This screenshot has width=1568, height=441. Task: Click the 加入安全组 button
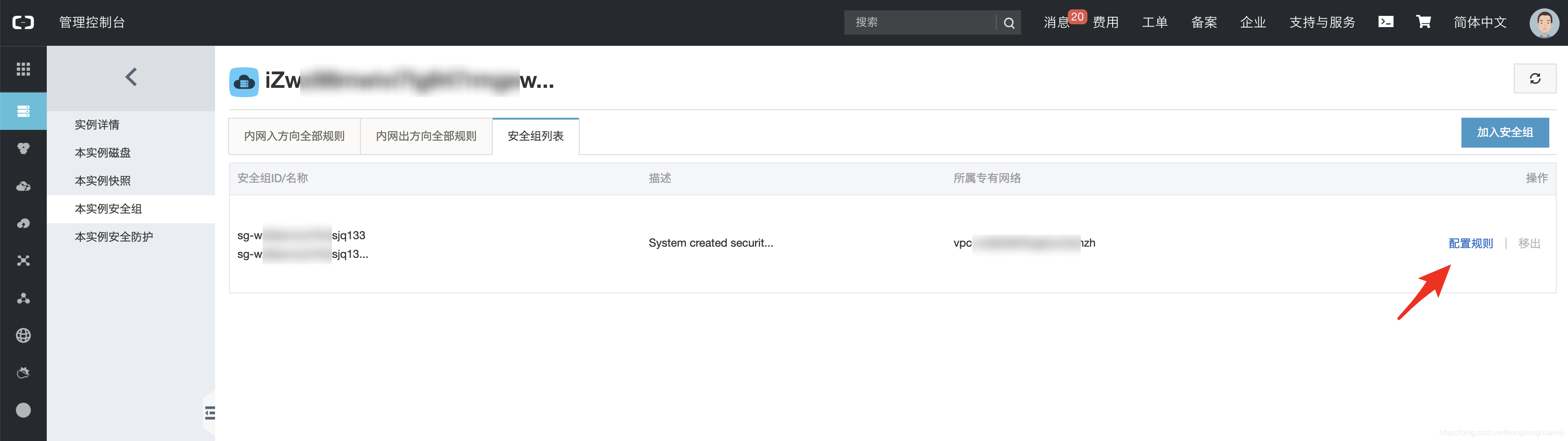1505,133
